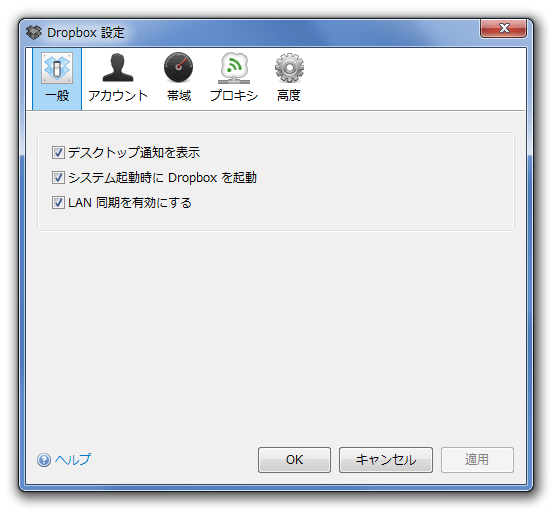Switch to the 高度 tab label
Viewport: 554px width, 514px height.
(289, 95)
